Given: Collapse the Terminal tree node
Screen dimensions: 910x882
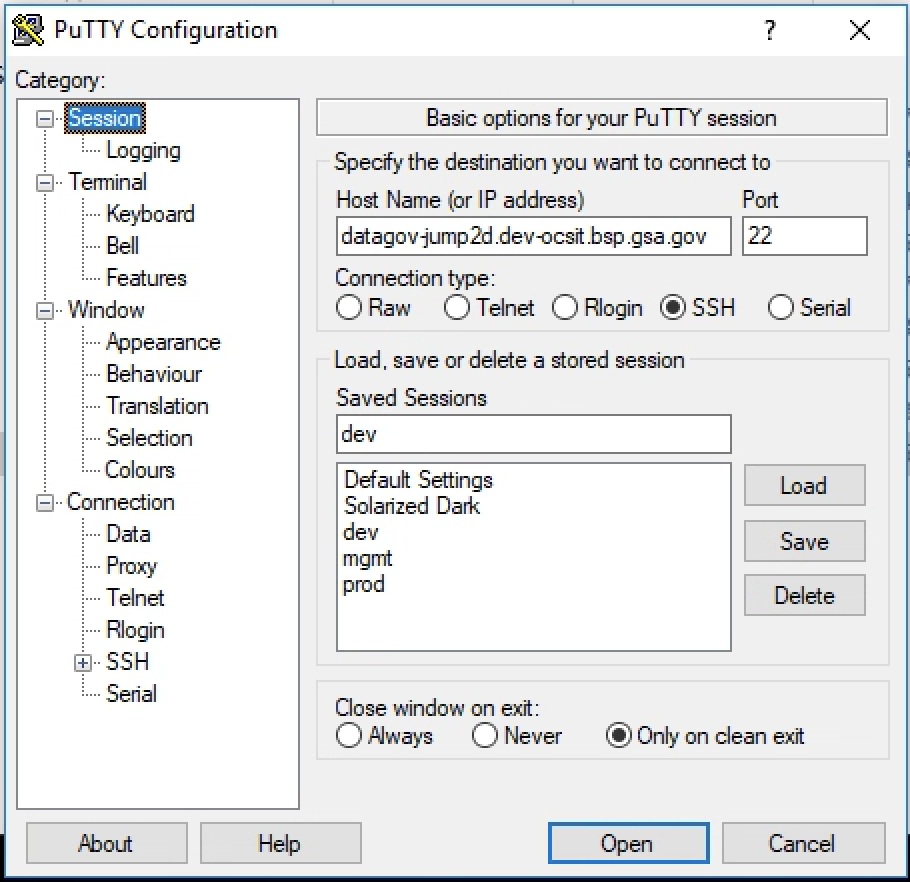Looking at the screenshot, I should point(45,183).
